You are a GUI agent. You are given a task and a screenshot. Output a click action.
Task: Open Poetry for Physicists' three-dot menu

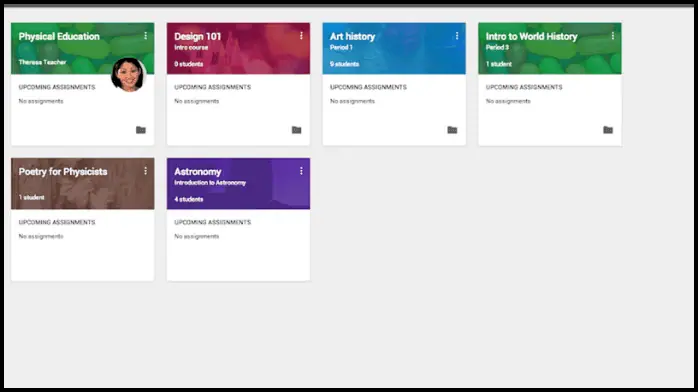(146, 171)
